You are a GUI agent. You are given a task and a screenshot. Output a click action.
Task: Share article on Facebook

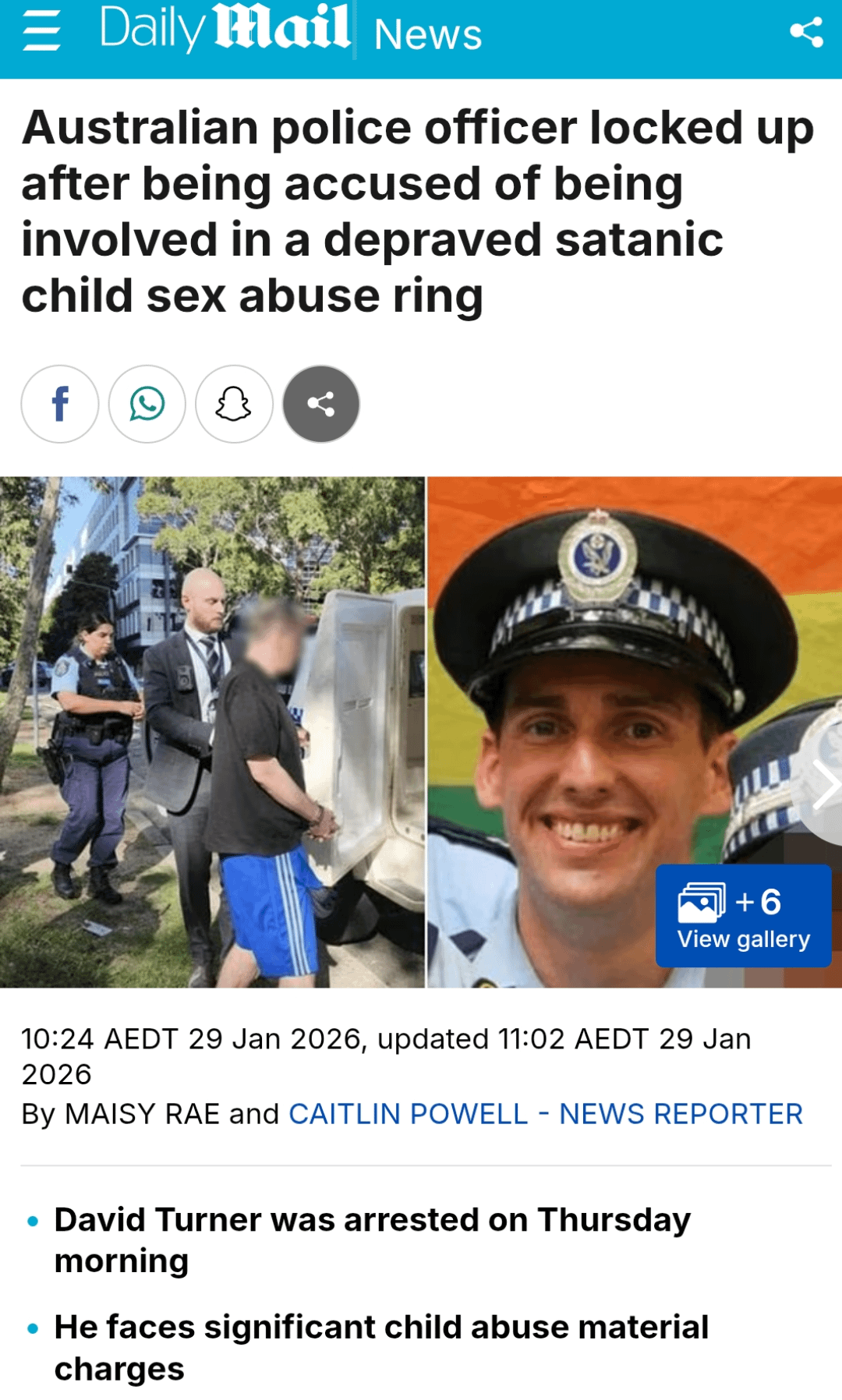pos(60,404)
